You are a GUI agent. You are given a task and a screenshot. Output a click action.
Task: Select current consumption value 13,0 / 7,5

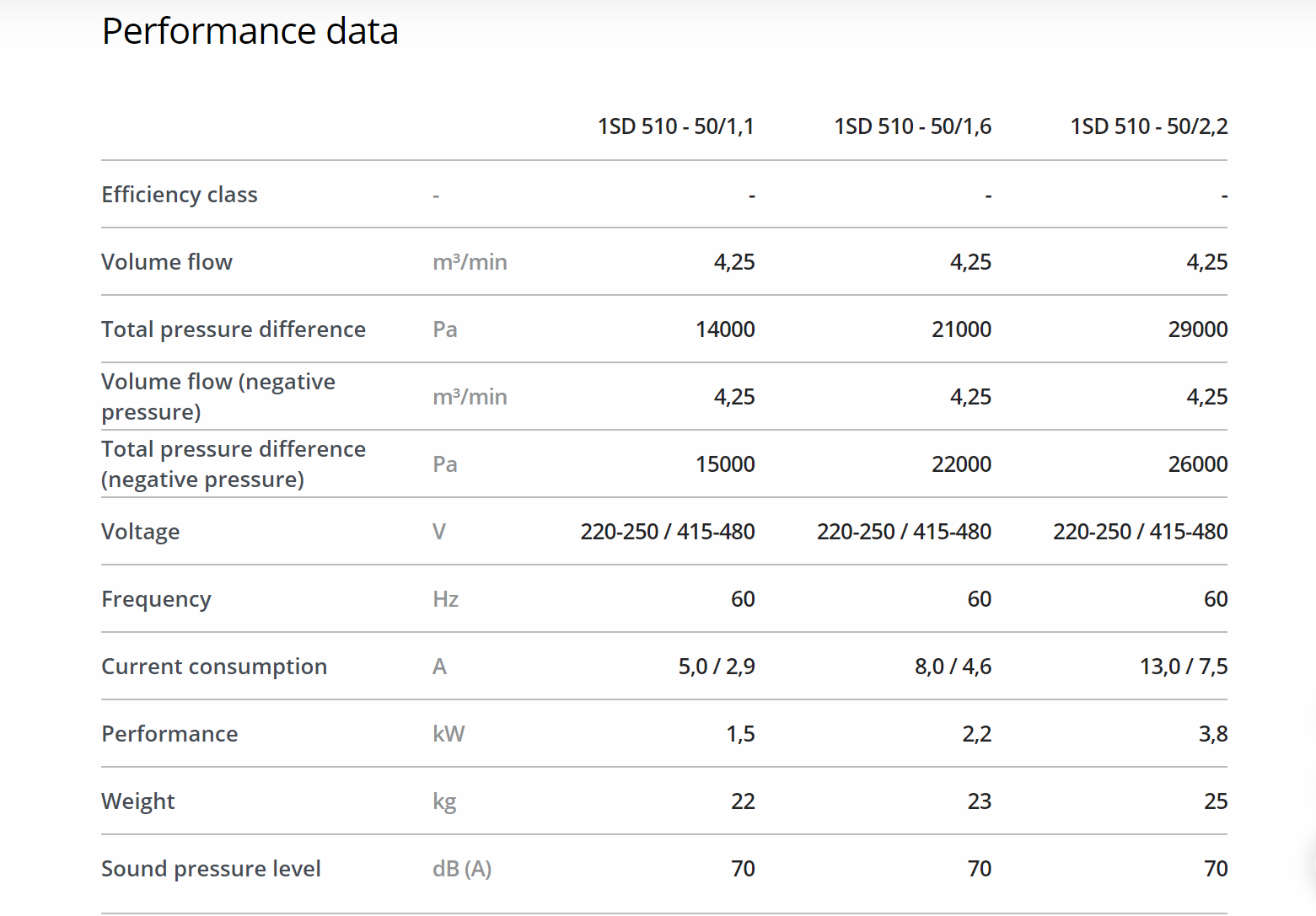coord(1183,667)
